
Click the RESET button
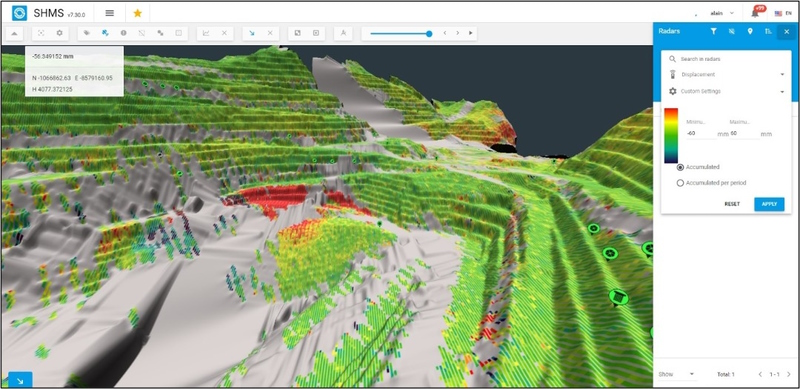tap(732, 204)
